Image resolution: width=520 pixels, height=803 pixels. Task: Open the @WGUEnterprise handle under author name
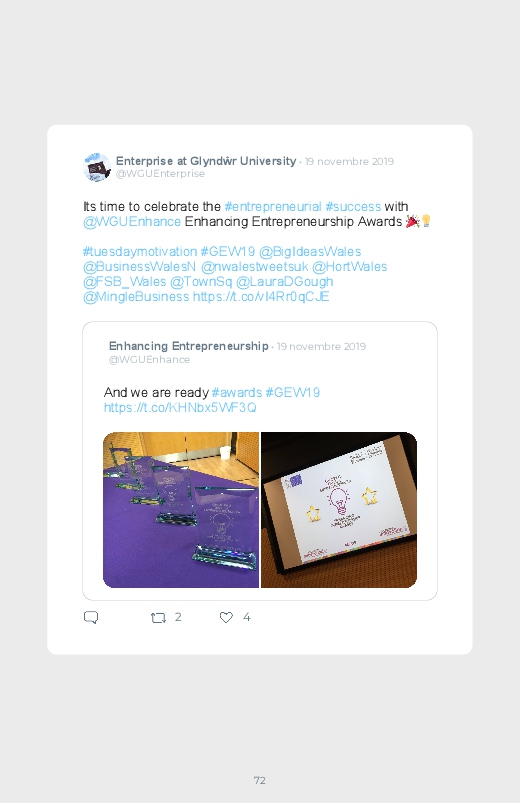coord(160,174)
